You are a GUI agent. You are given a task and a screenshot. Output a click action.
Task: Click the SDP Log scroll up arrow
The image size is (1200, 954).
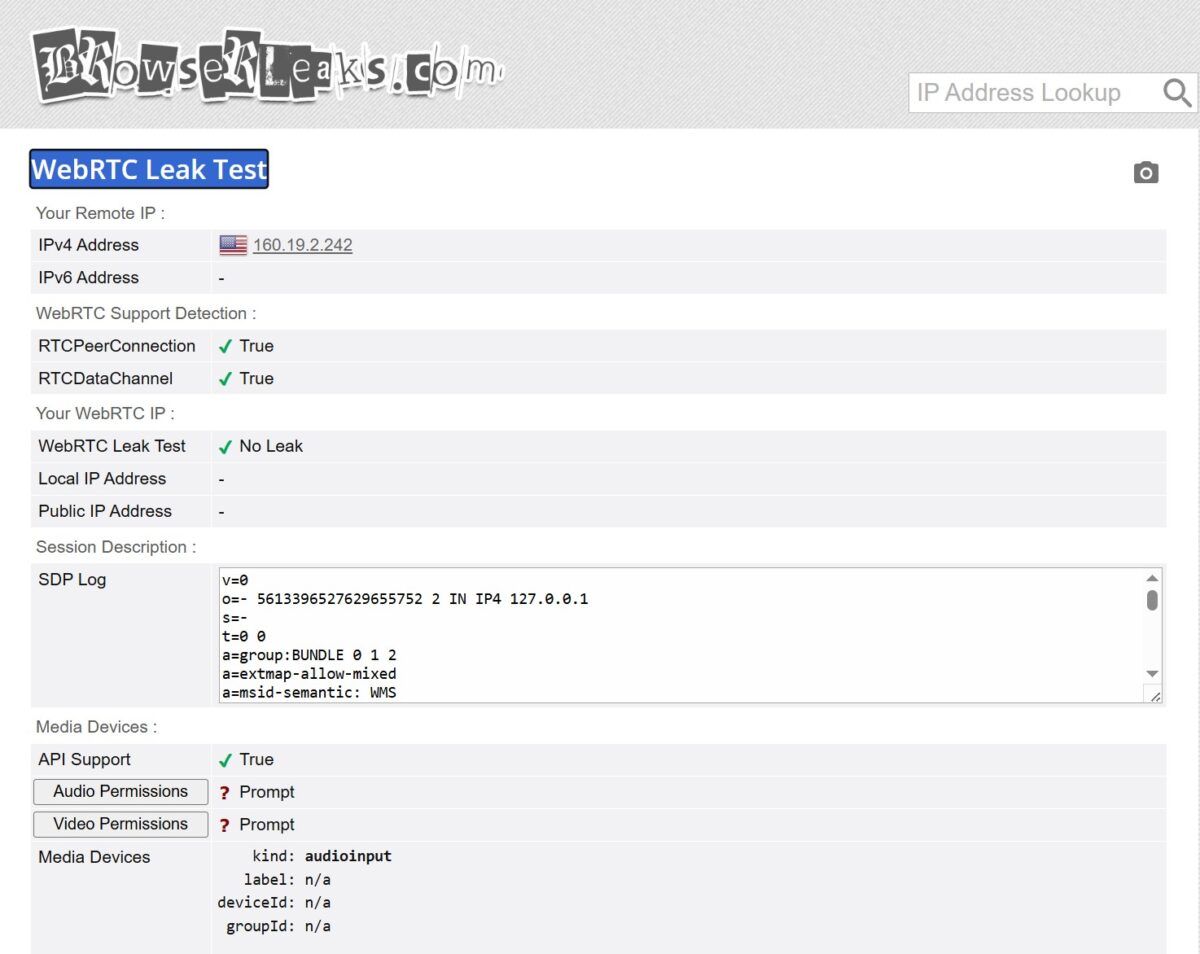tap(1152, 578)
